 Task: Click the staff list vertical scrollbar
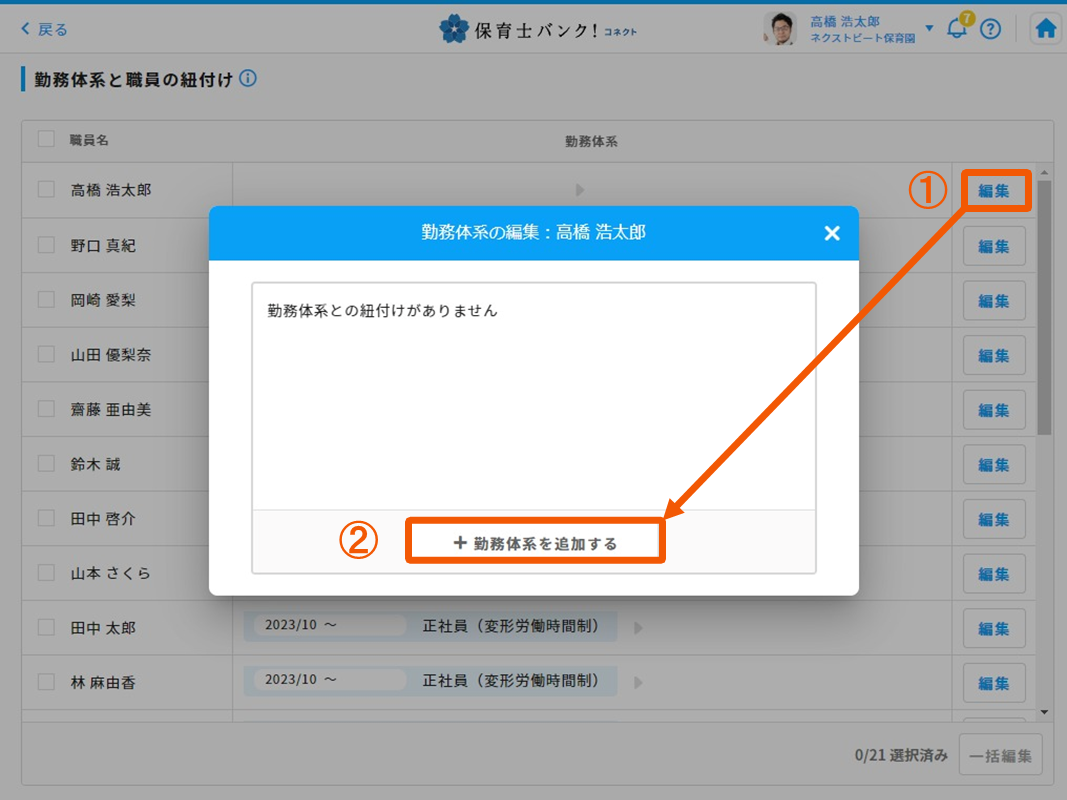click(1044, 300)
